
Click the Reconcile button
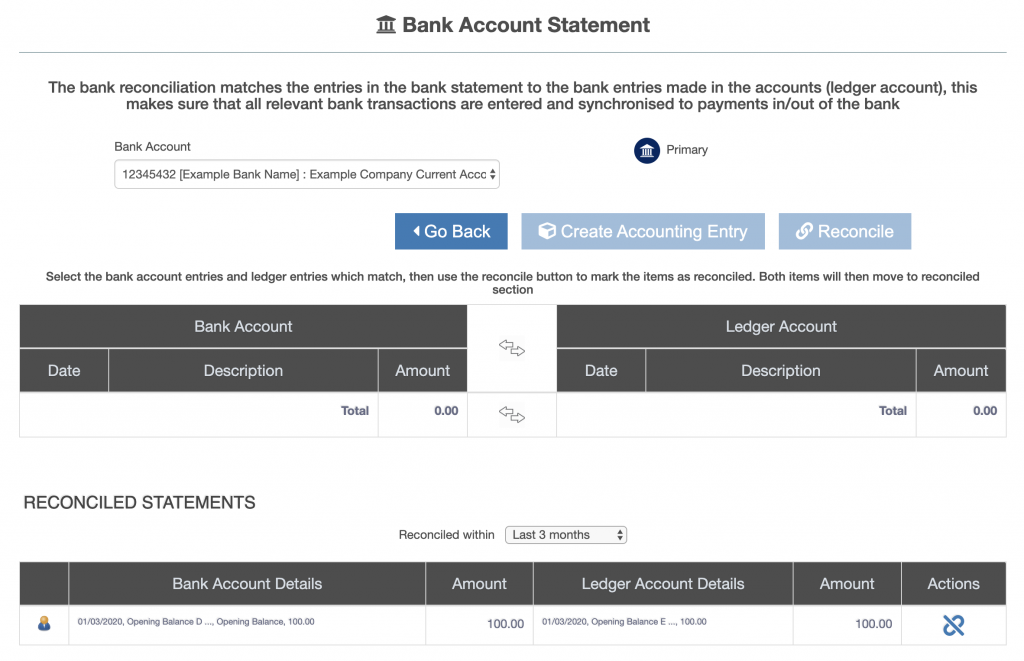pyautogui.click(x=844, y=231)
